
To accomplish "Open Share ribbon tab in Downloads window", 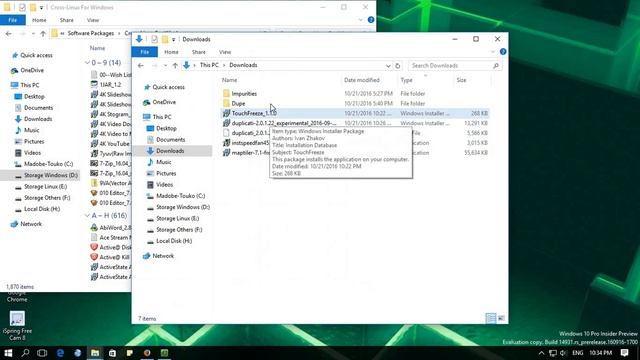I will click(x=199, y=52).
